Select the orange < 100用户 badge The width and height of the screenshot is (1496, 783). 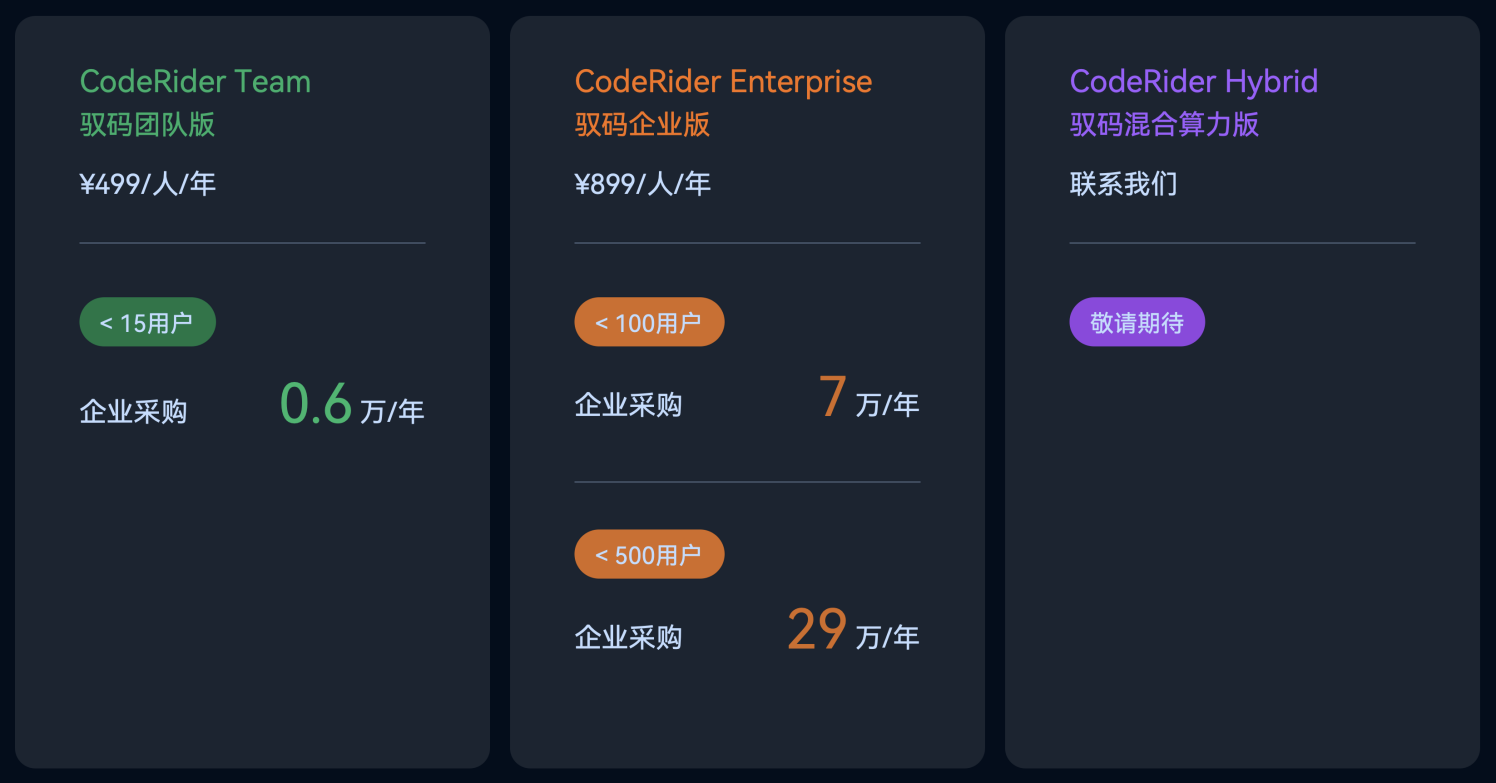[649, 322]
